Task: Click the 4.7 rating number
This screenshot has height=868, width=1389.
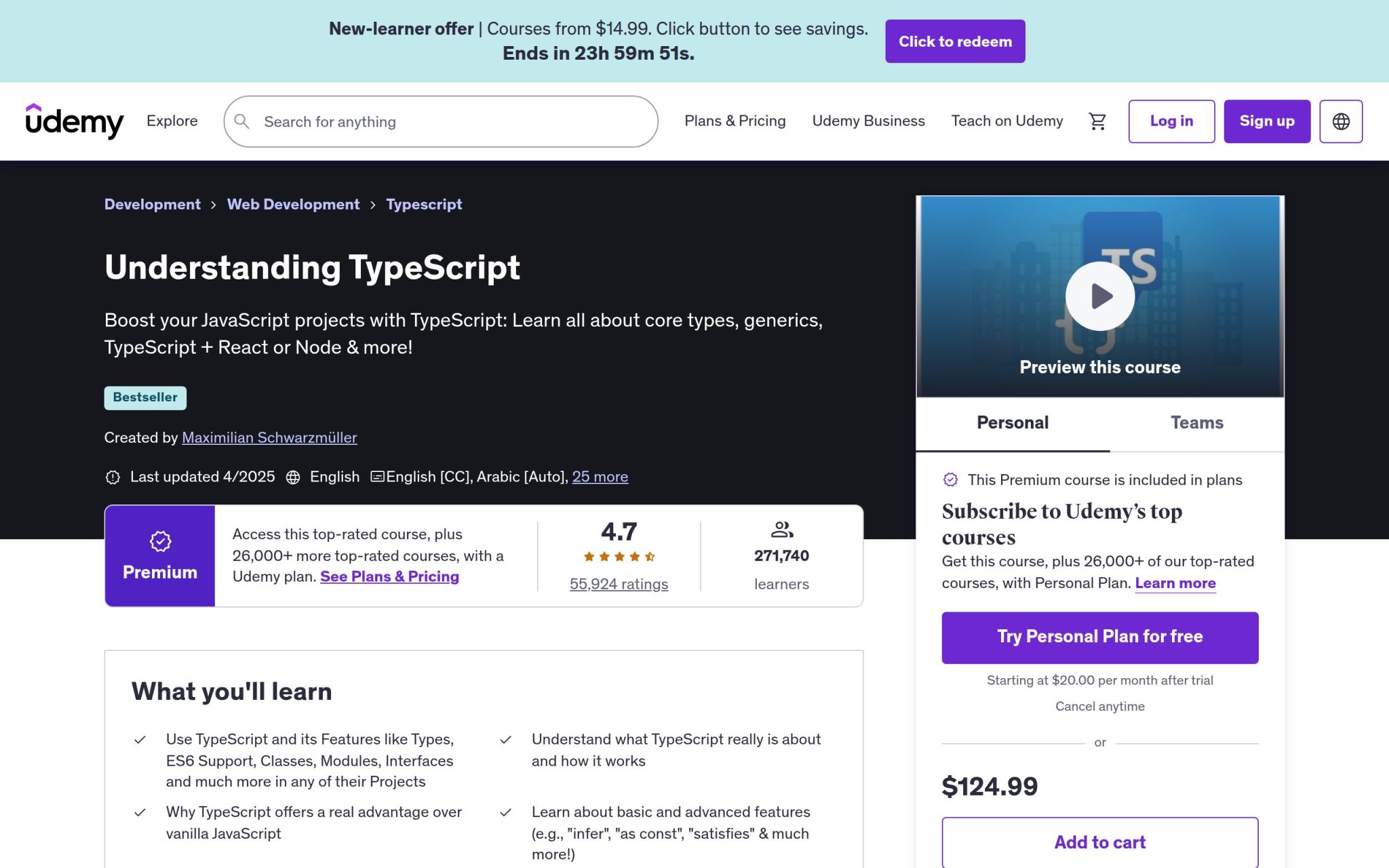Action: coord(619,532)
